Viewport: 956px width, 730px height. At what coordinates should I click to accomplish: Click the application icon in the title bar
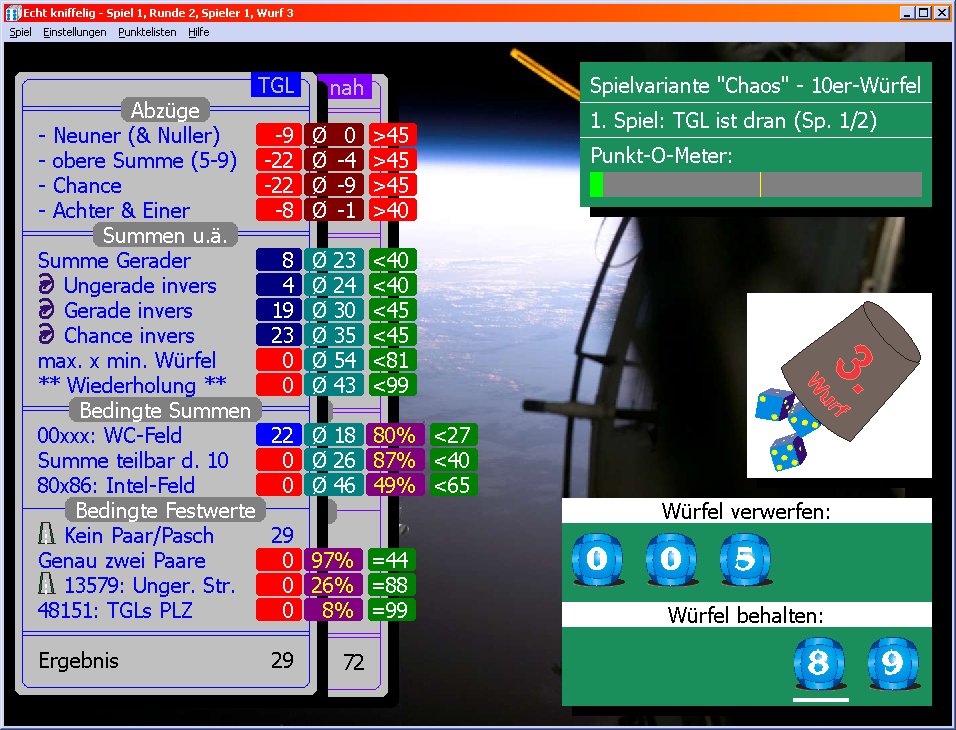pos(12,13)
